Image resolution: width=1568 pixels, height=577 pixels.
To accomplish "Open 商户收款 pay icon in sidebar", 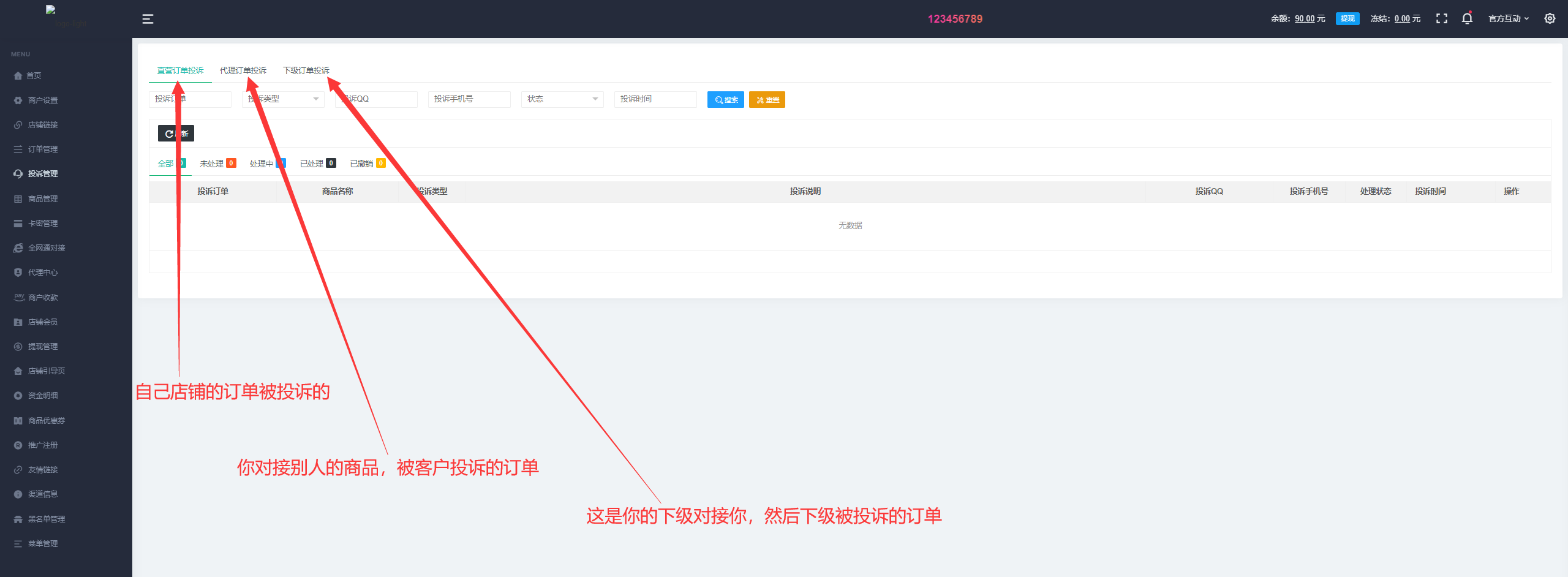I will click(x=19, y=297).
